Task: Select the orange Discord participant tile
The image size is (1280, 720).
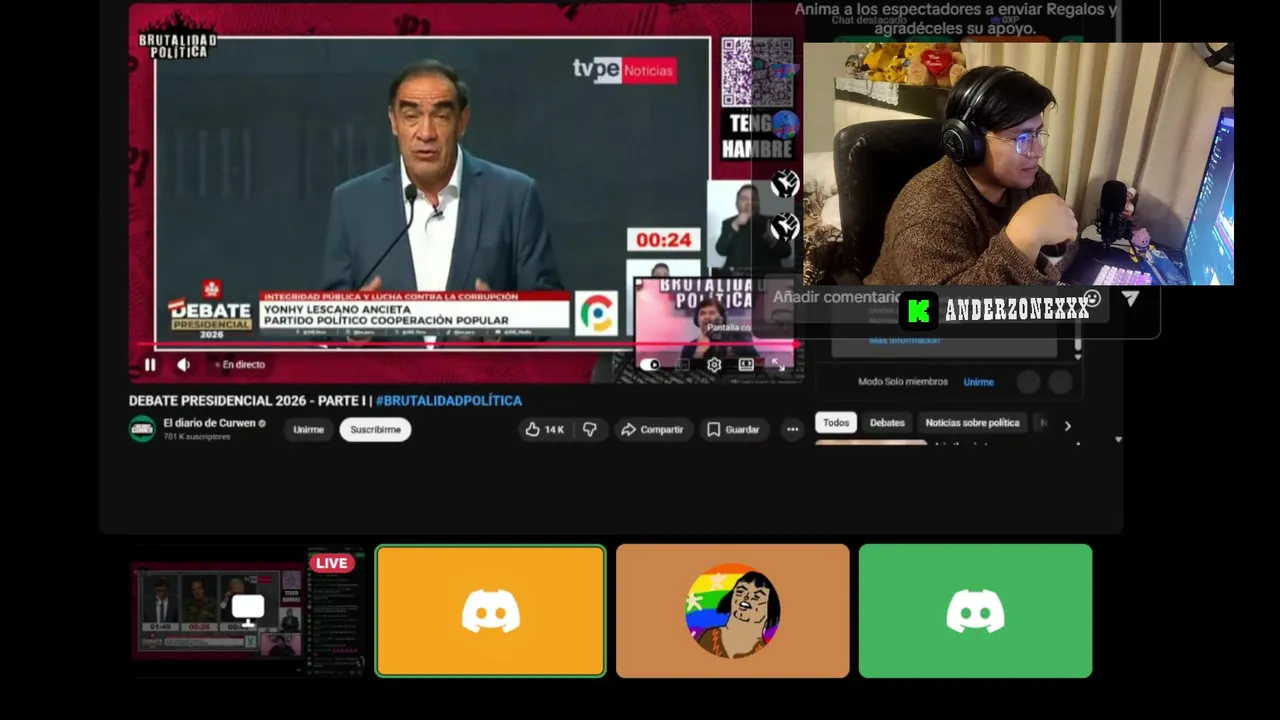Action: [x=490, y=611]
